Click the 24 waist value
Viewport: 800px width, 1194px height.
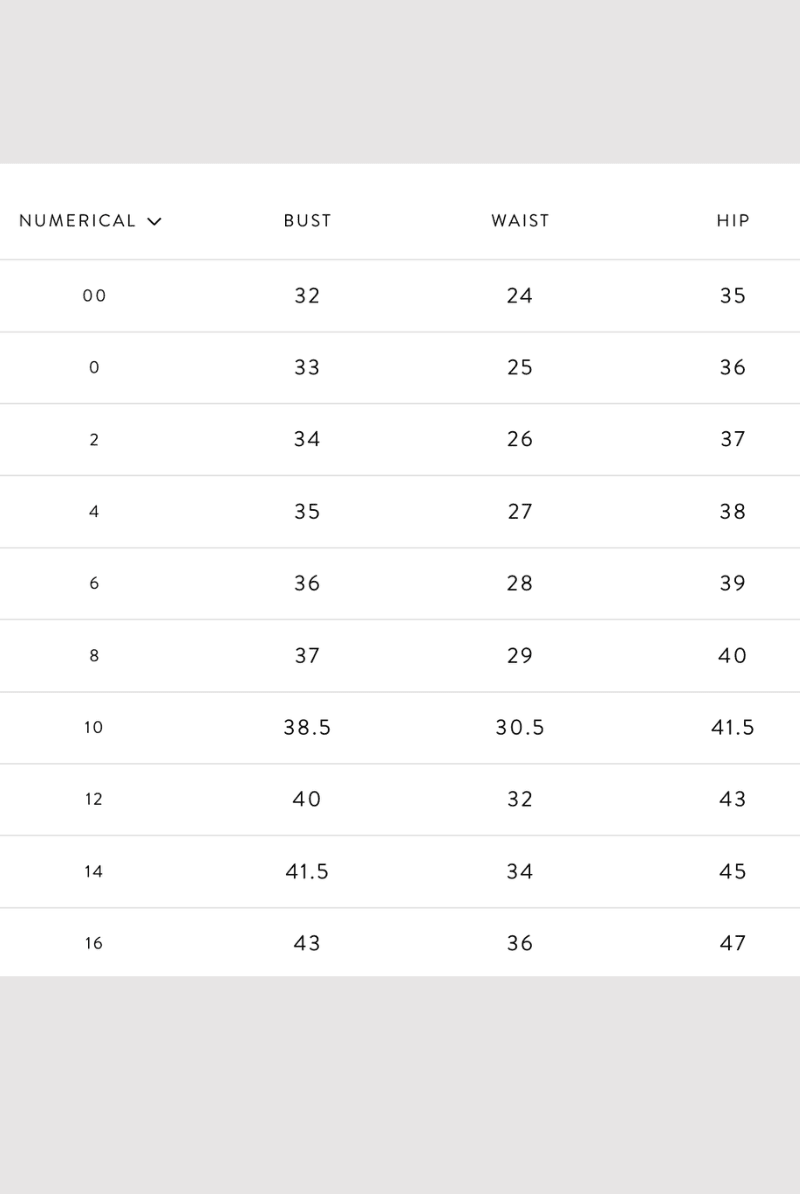coord(520,295)
